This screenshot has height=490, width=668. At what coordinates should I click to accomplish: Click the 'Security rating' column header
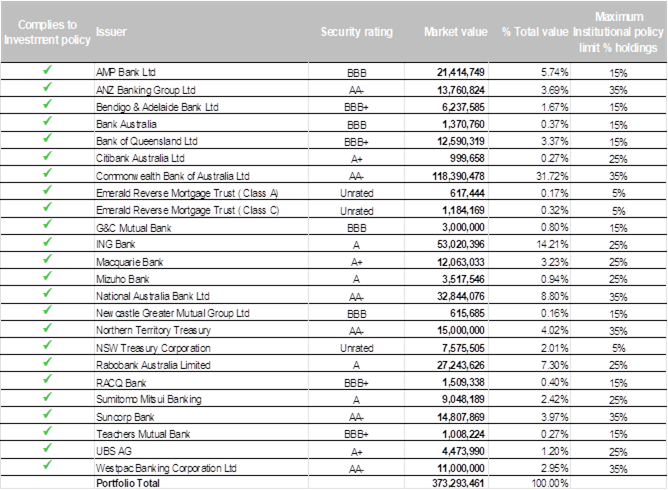pyautogui.click(x=357, y=32)
